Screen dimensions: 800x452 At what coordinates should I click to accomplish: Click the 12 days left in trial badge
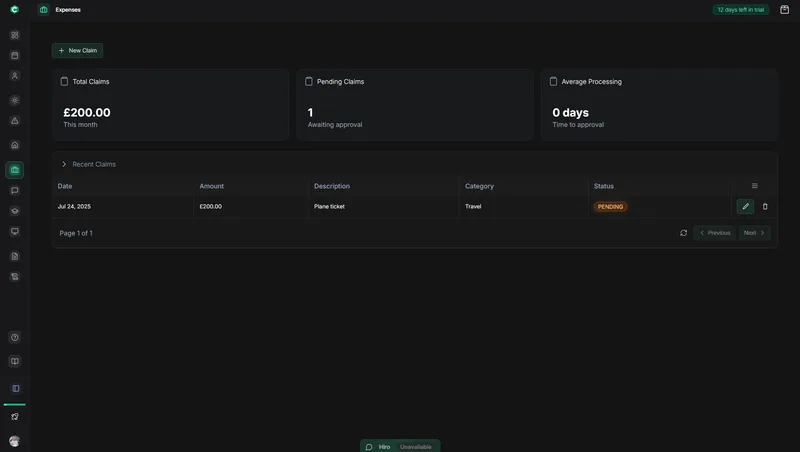point(740,10)
